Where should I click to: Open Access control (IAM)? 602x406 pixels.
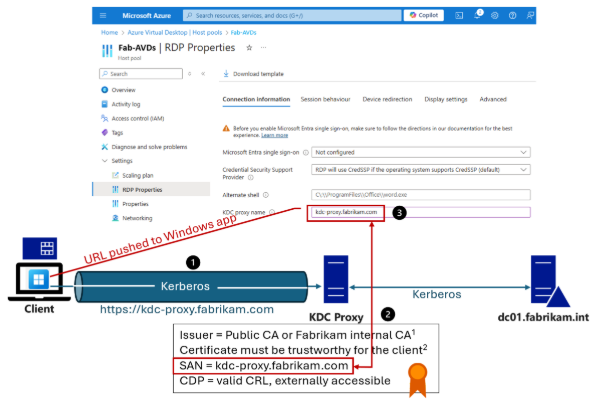137,118
